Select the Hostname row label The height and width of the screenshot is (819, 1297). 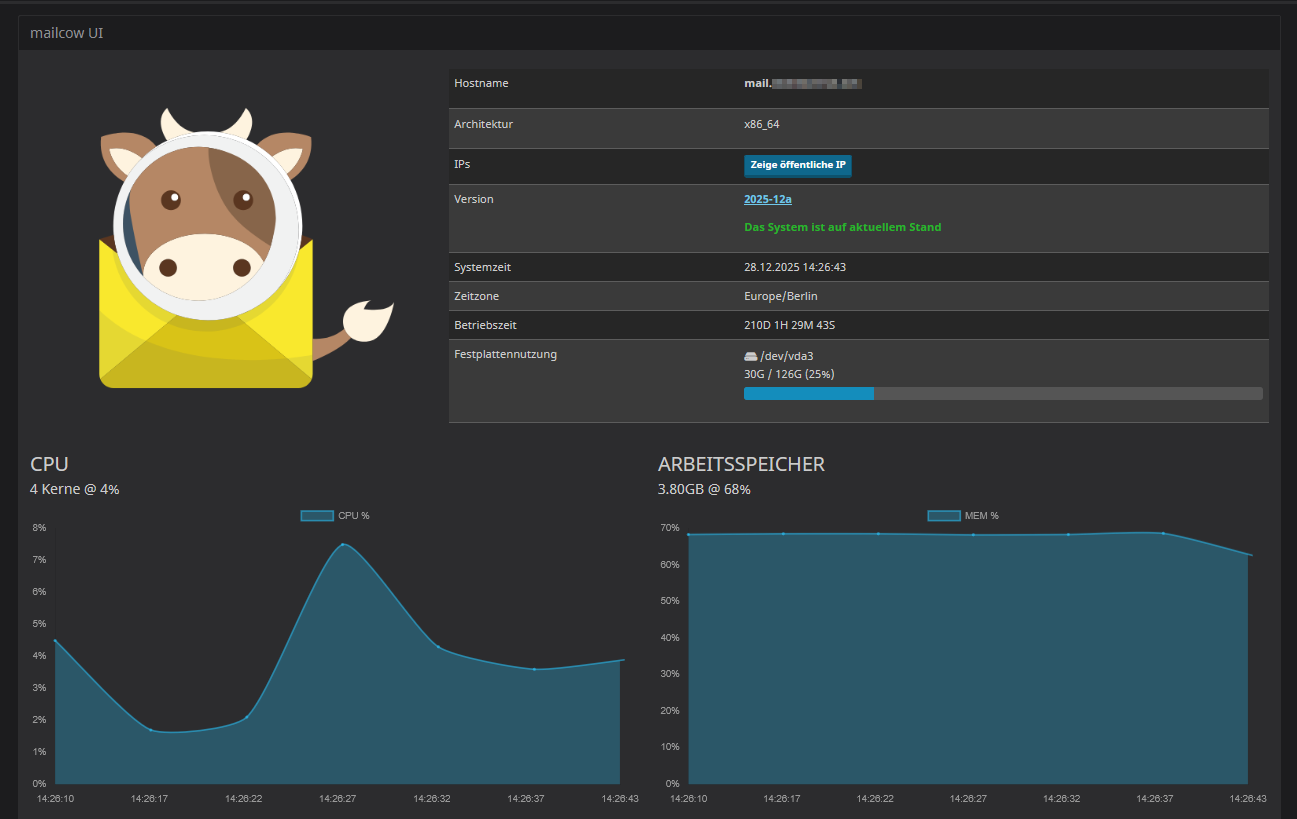point(481,83)
